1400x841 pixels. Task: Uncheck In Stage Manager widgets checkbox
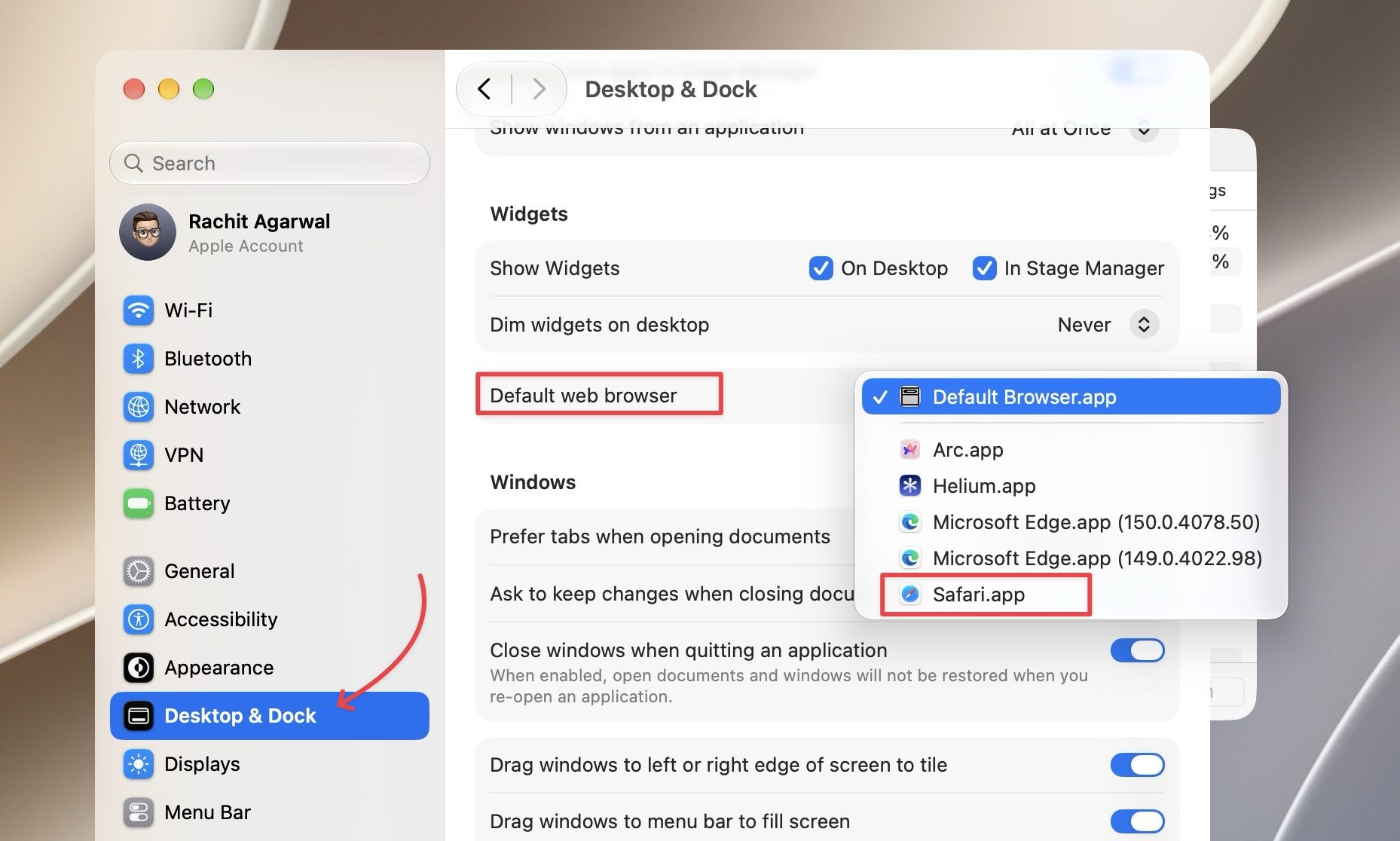click(984, 268)
